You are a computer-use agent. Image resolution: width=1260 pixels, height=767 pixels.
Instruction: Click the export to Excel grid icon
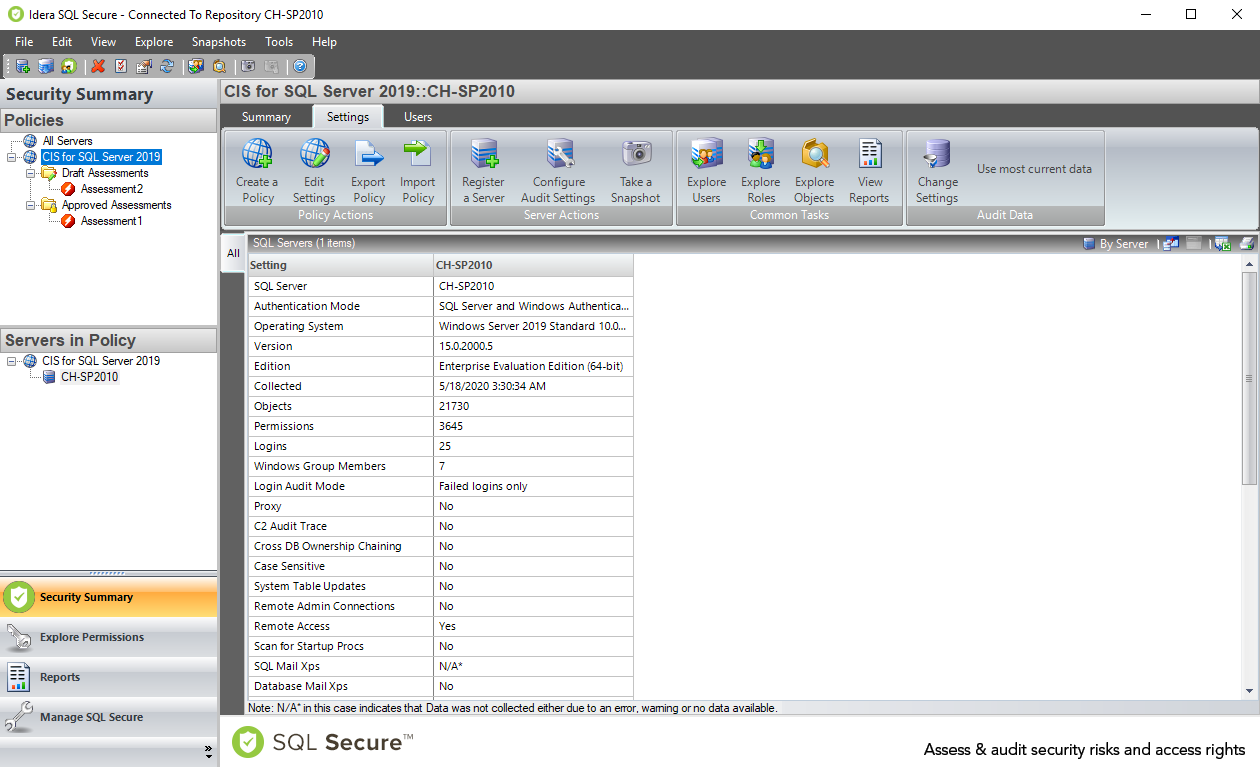[x=1222, y=243]
